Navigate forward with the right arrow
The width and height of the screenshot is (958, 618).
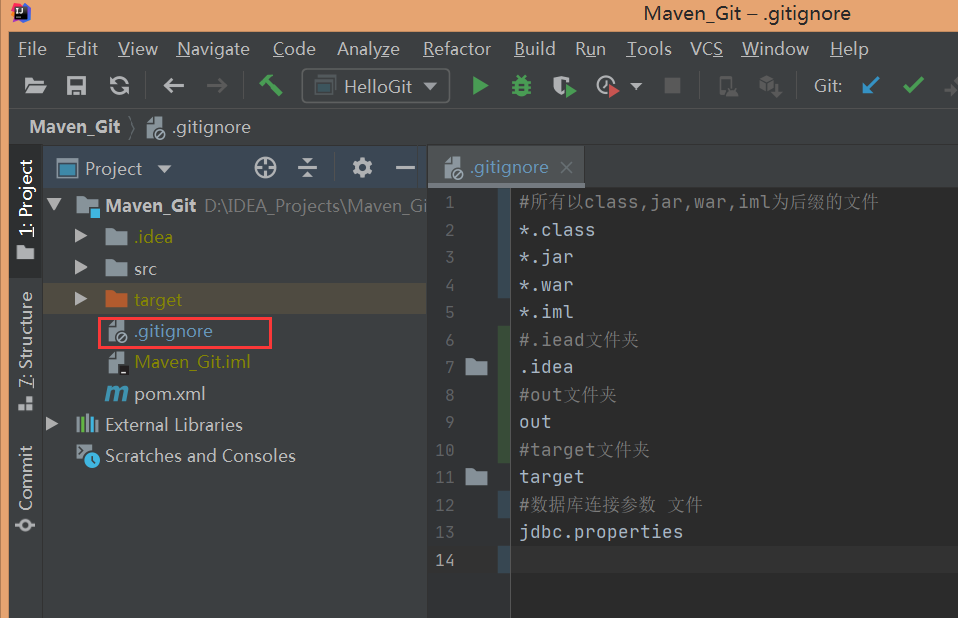[x=217, y=86]
